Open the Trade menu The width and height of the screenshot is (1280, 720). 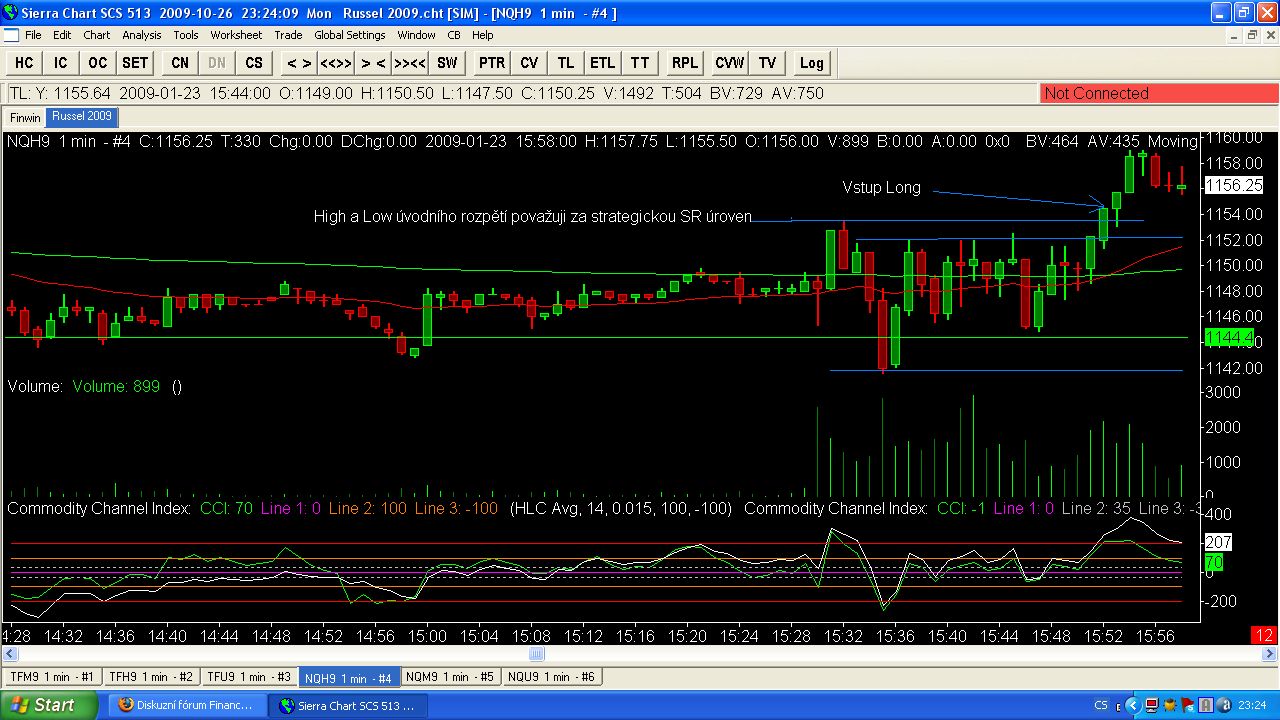point(288,35)
